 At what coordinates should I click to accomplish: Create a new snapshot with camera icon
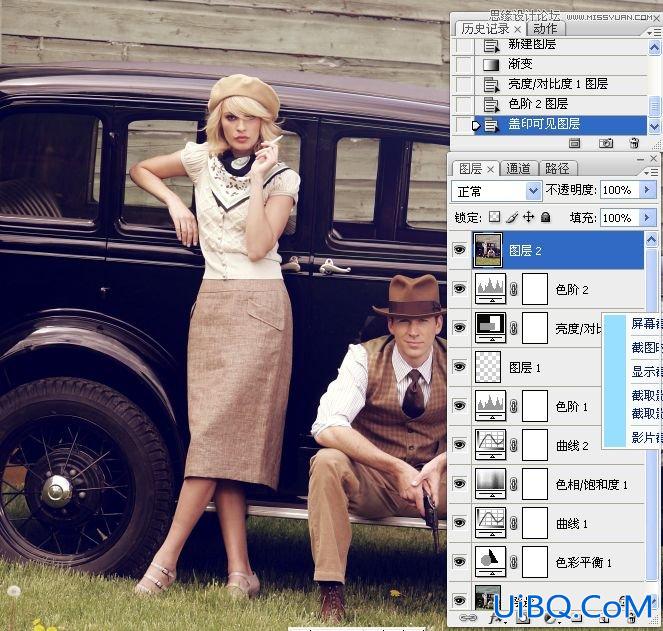(605, 143)
